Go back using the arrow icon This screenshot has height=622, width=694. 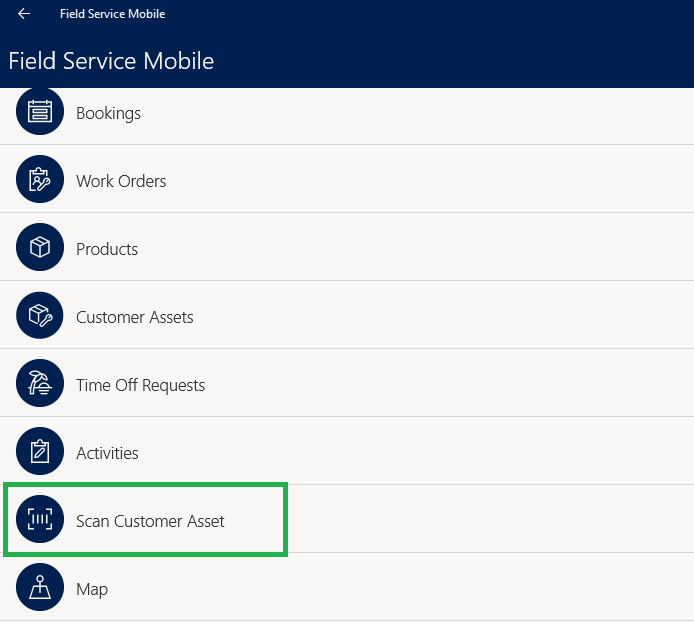(x=24, y=14)
